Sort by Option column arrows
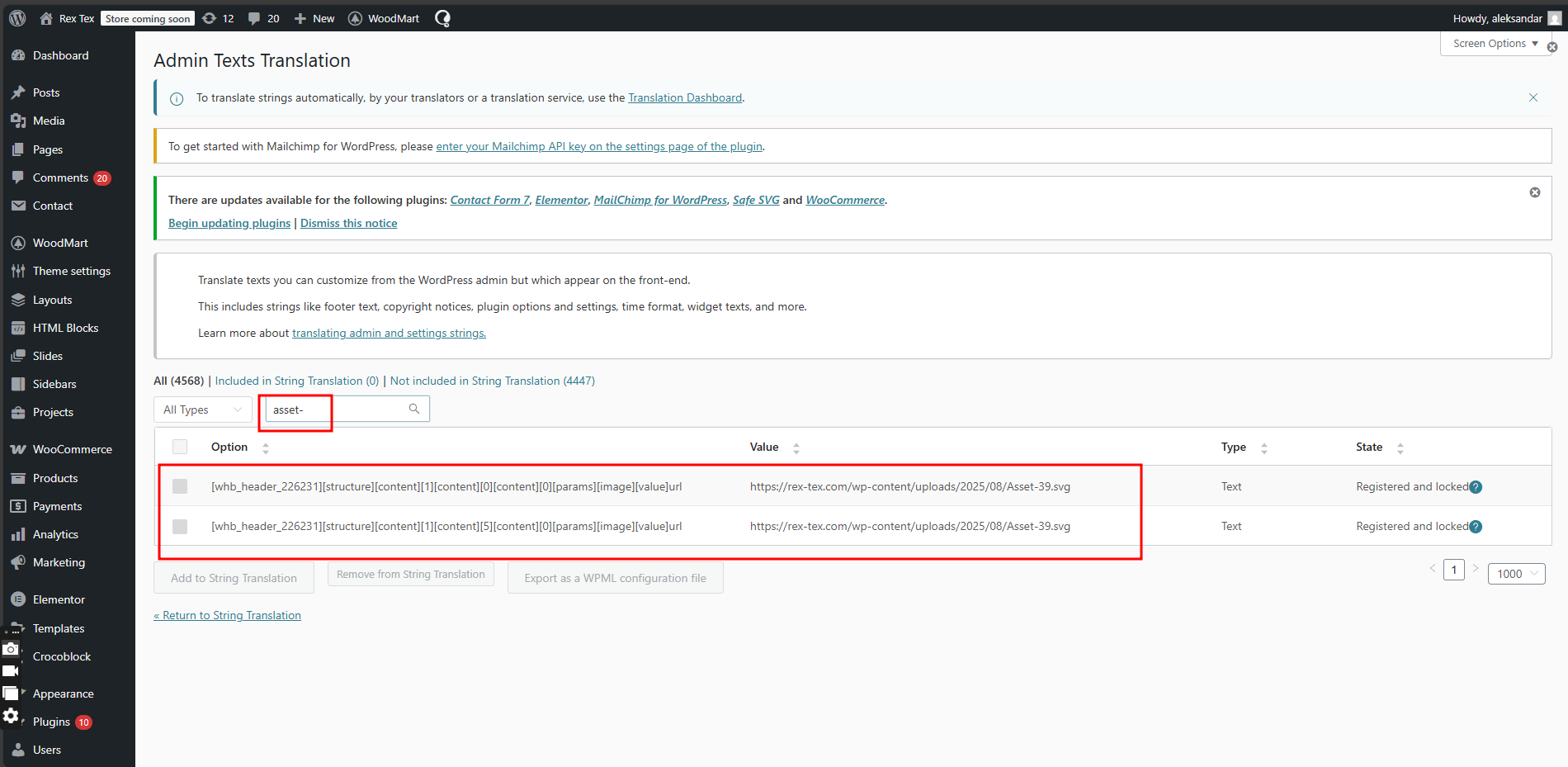 [266, 447]
